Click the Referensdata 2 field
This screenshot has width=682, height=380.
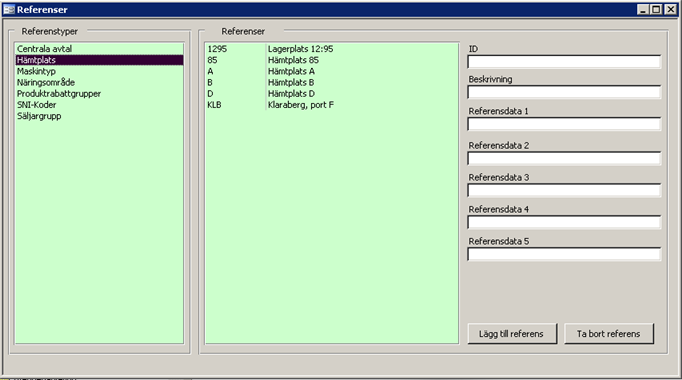[x=564, y=158]
